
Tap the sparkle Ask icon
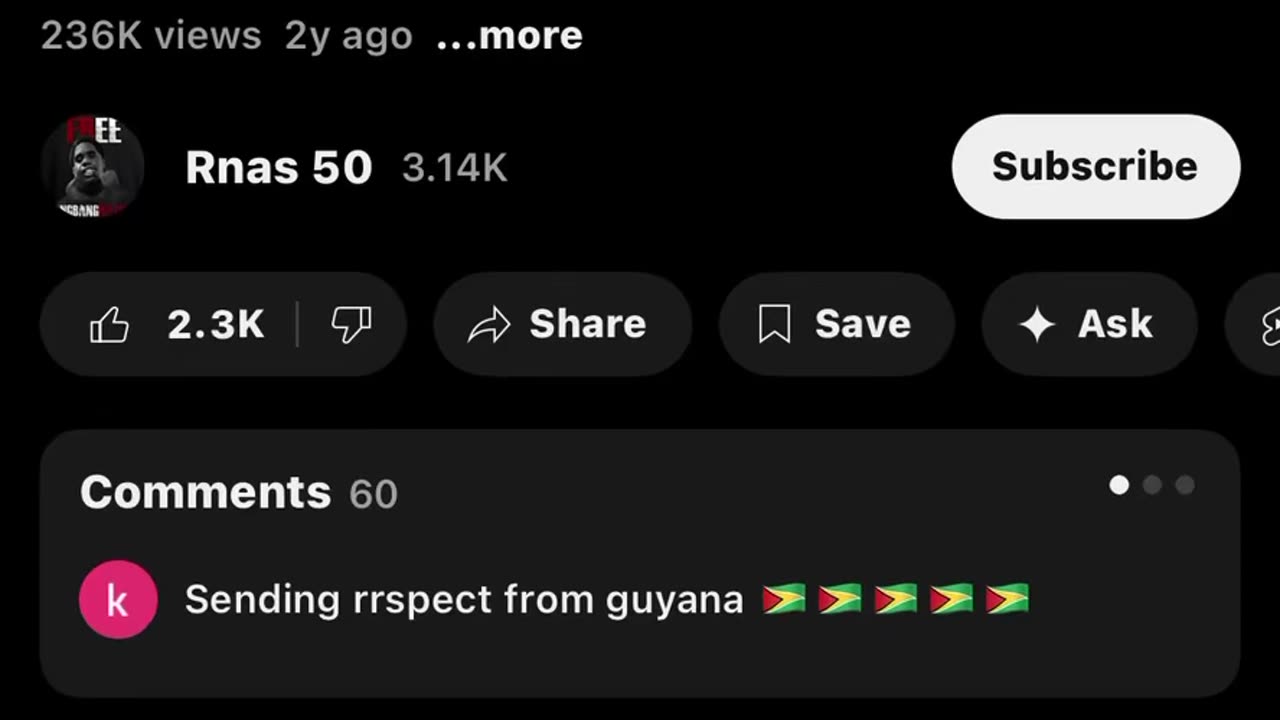pyautogui.click(x=1037, y=325)
